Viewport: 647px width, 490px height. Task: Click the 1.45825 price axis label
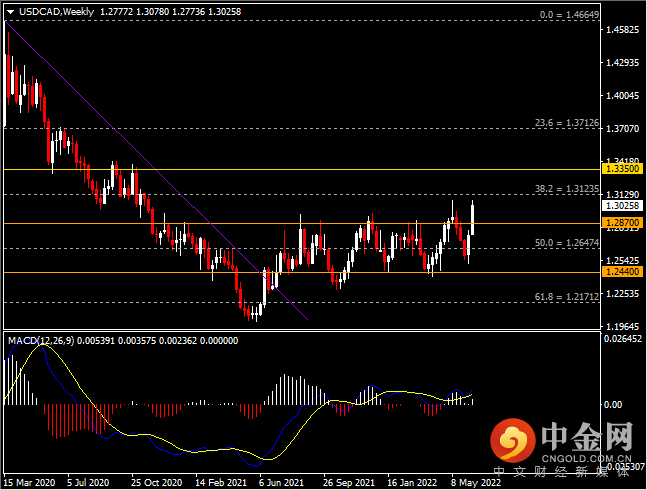coord(622,30)
